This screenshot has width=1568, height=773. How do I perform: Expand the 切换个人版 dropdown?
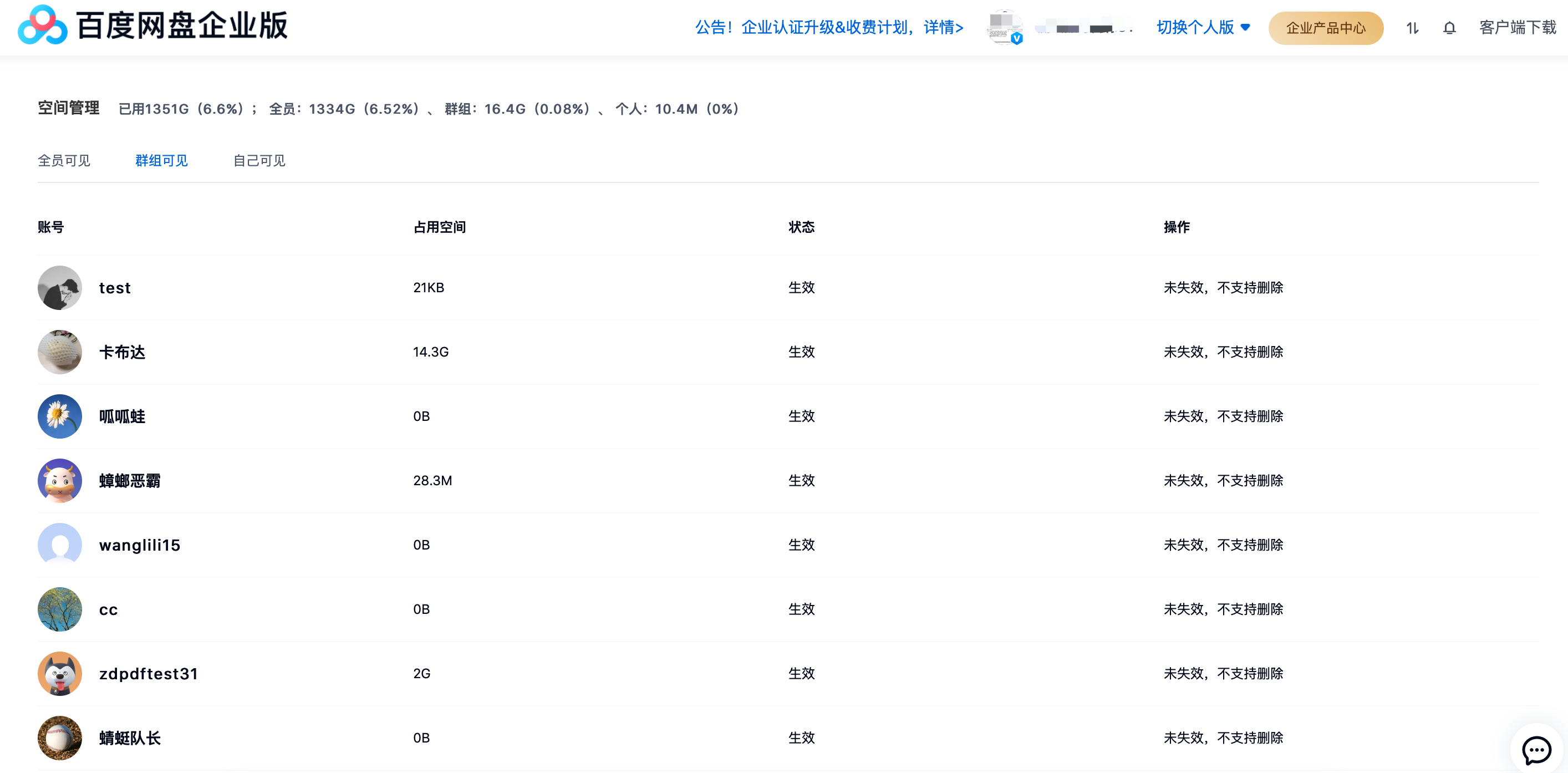(x=1195, y=27)
